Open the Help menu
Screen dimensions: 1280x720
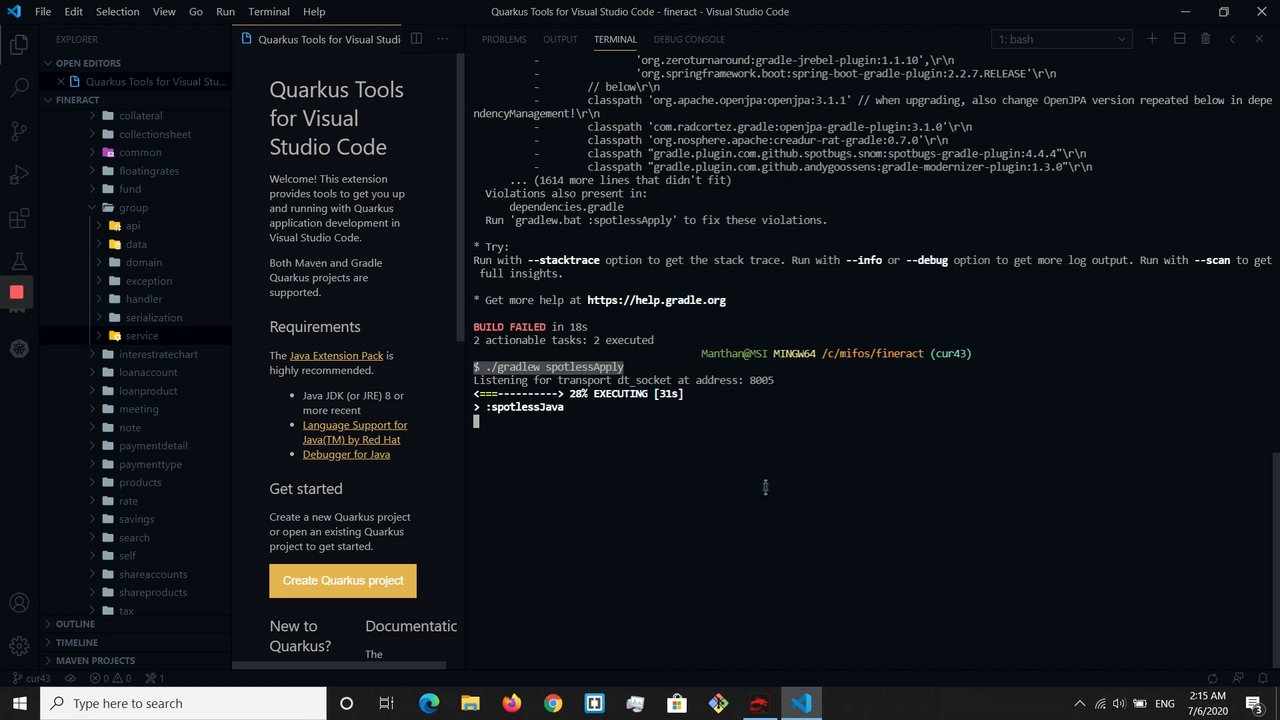(x=314, y=12)
